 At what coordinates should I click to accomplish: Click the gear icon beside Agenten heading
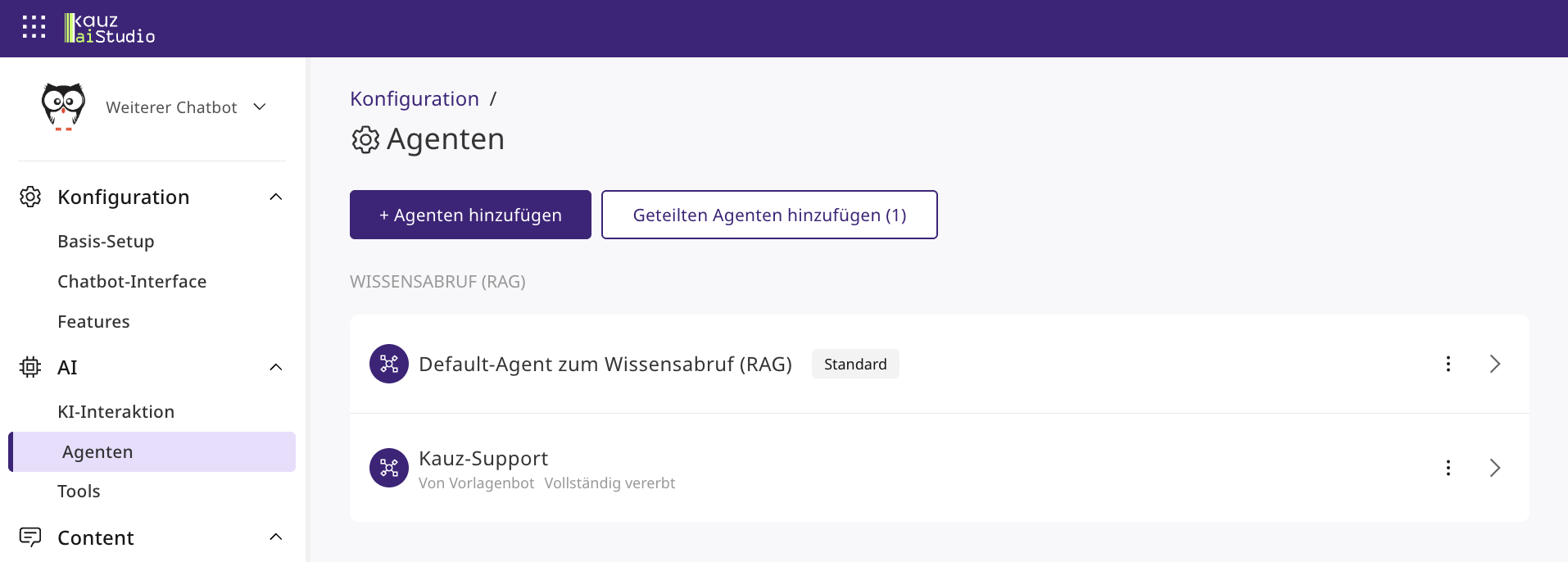point(365,140)
